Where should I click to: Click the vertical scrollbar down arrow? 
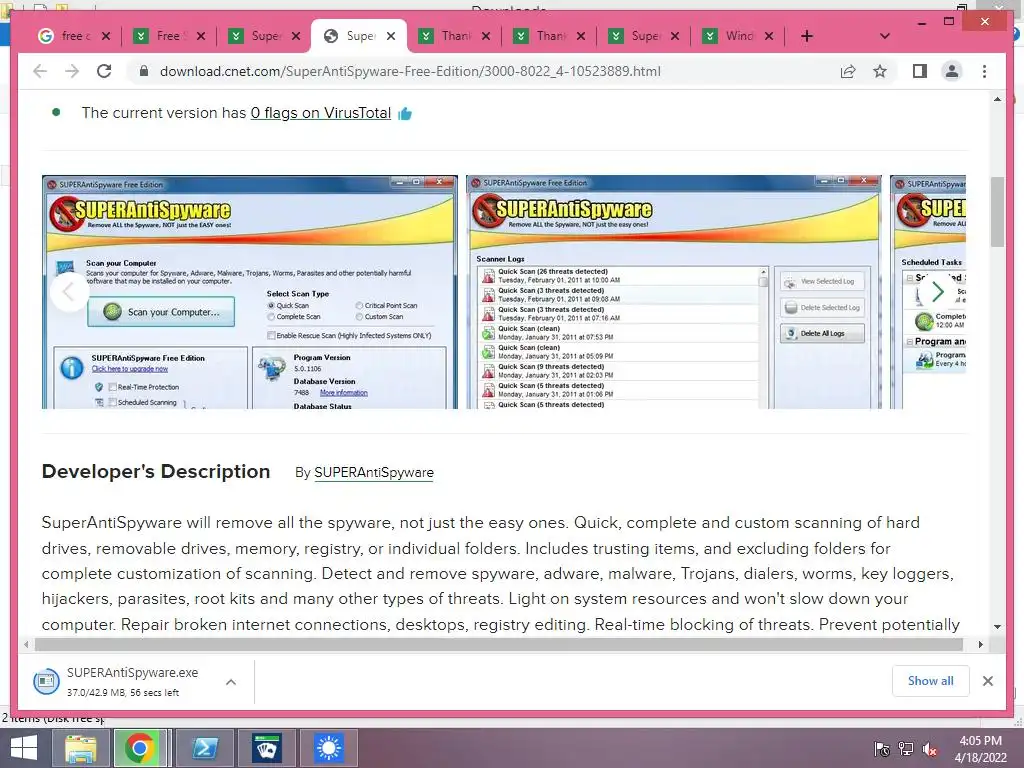997,626
